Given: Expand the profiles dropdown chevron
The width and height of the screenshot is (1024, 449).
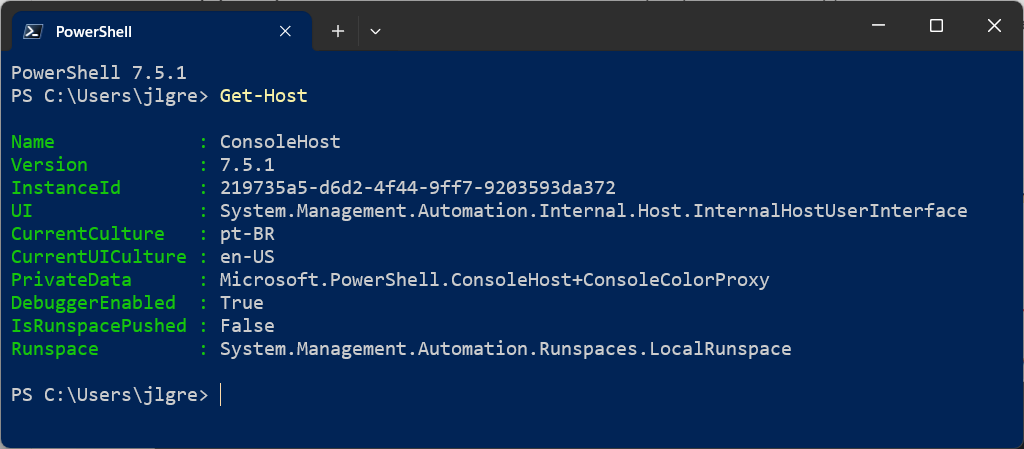Looking at the screenshot, I should pos(375,31).
